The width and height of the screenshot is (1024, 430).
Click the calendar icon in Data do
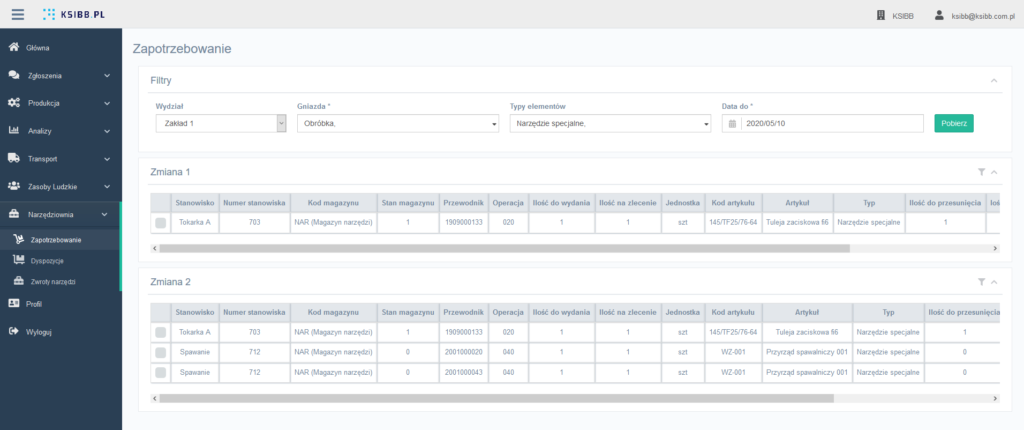point(731,123)
